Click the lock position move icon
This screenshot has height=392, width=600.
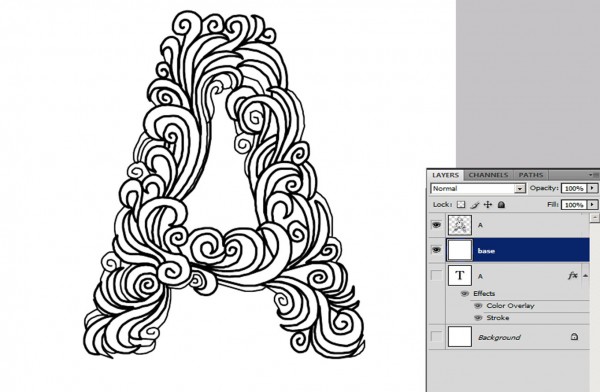[488, 205]
